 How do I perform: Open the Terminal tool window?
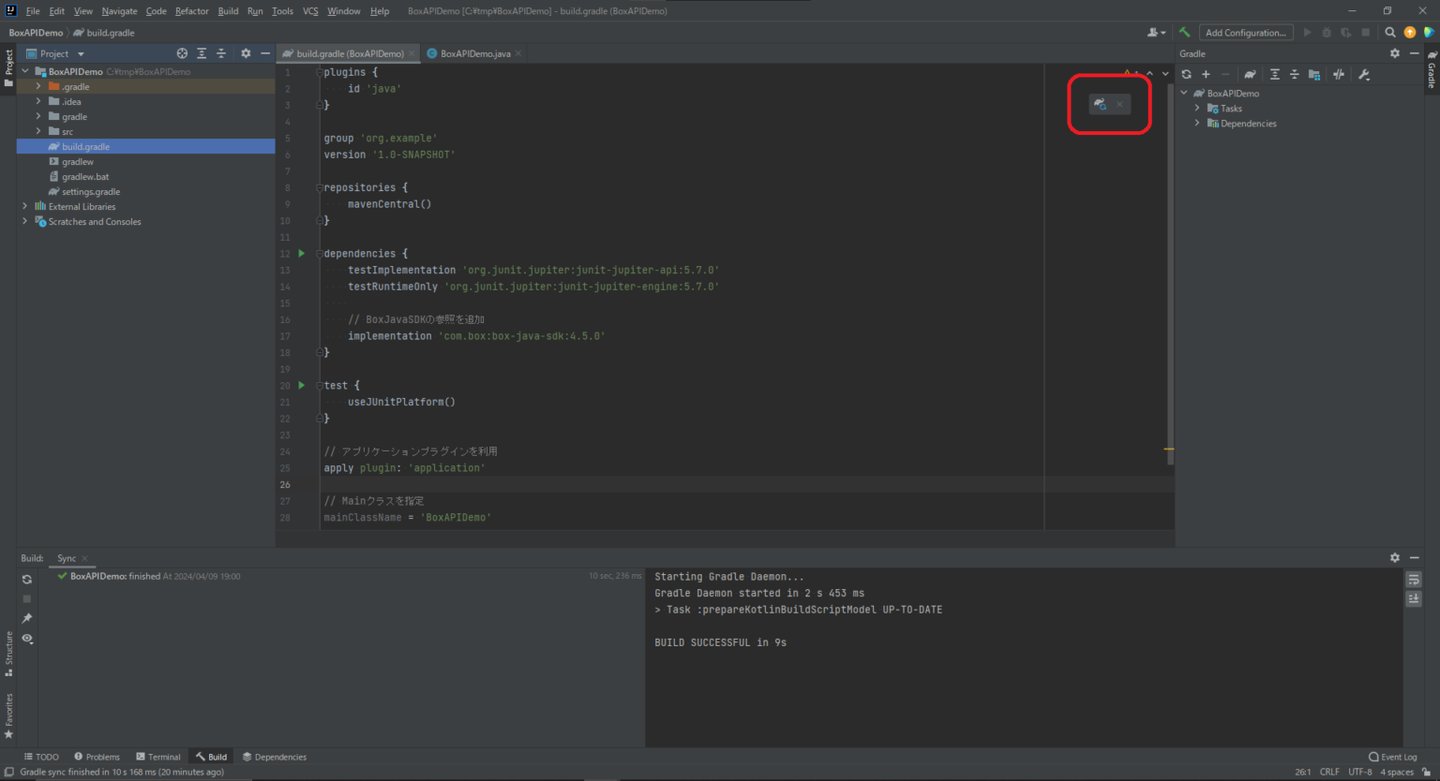click(157, 757)
